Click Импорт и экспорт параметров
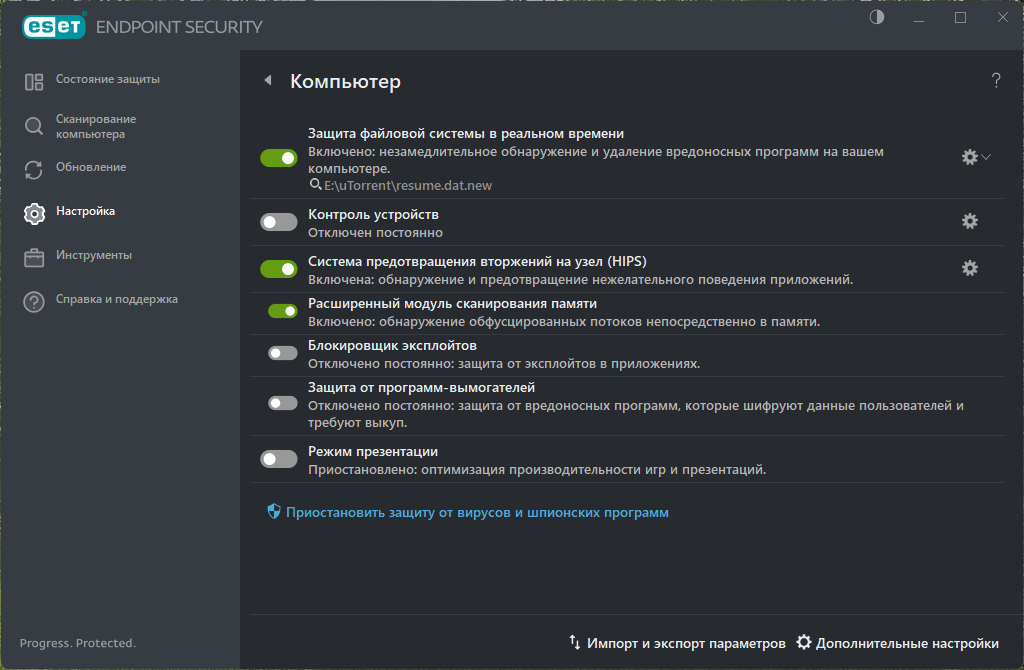 (x=677, y=643)
